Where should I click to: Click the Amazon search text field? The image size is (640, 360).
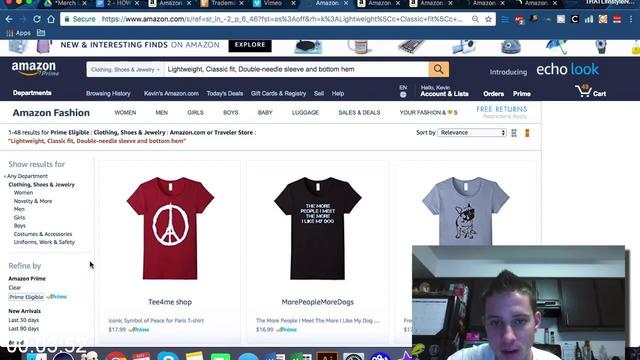click(296, 69)
